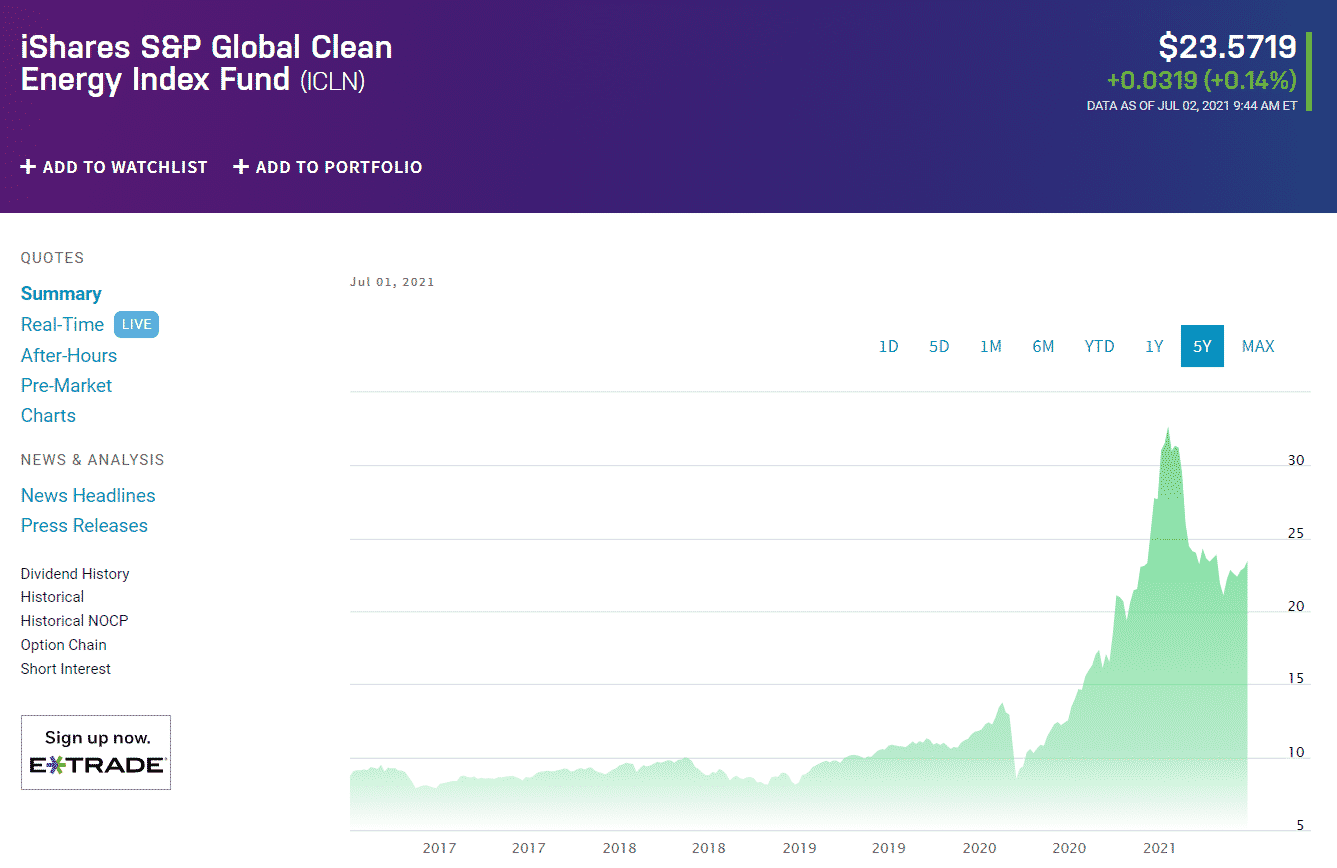The image size is (1337, 868).
Task: View Short Interest data
Action: click(66, 669)
